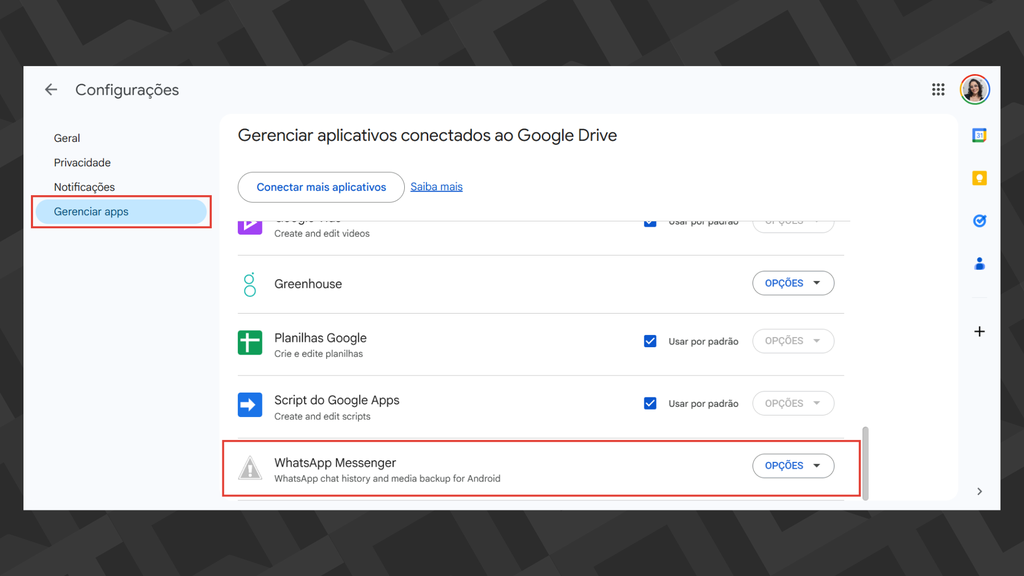This screenshot has height=576, width=1024.
Task: Click the purple Google Vids icon
Action: pos(249,227)
